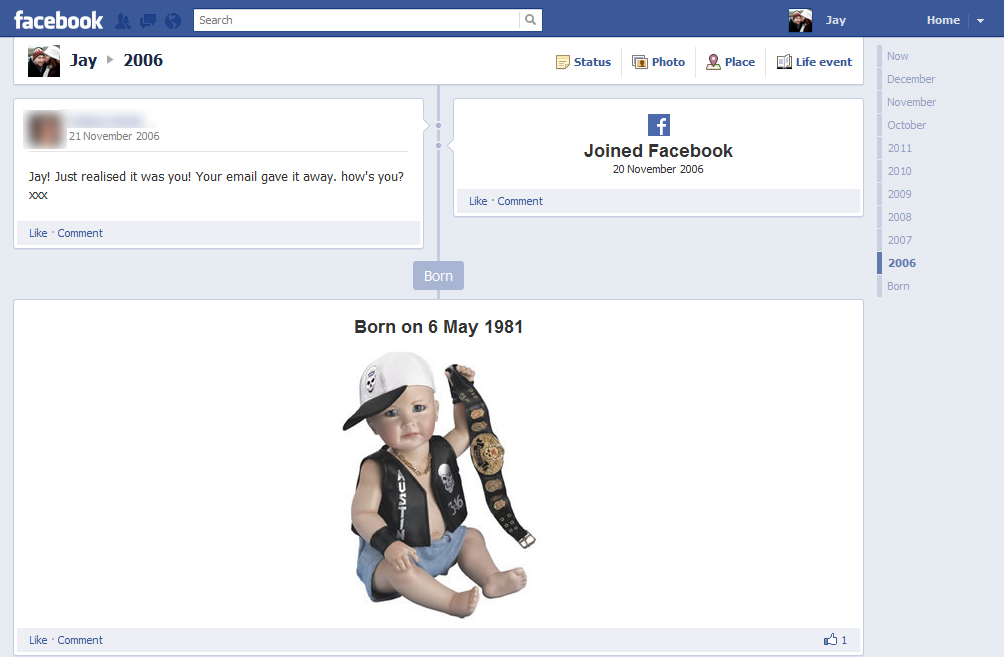Image resolution: width=1004 pixels, height=657 pixels.
Task: Click the search magnifier button
Action: [x=530, y=20]
